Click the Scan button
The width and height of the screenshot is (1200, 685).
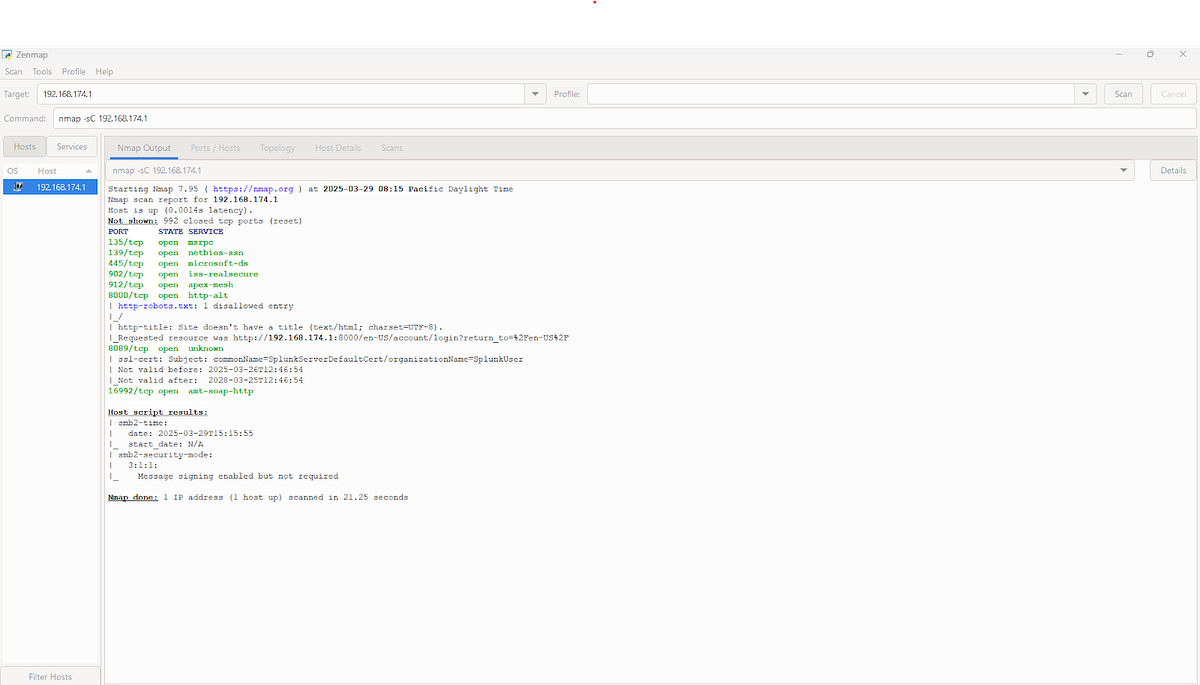tap(1123, 93)
